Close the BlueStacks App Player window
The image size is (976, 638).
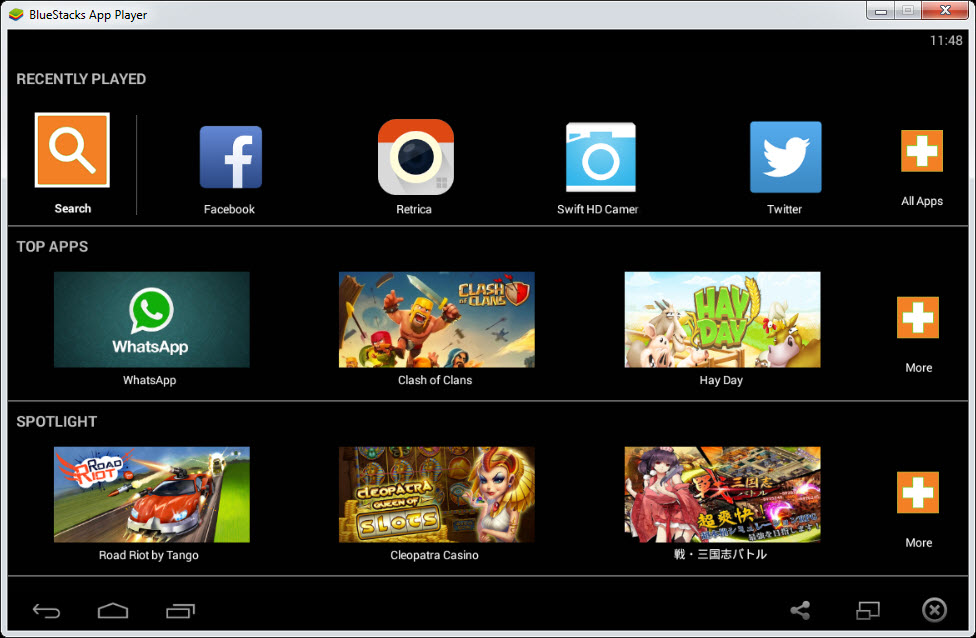945,11
